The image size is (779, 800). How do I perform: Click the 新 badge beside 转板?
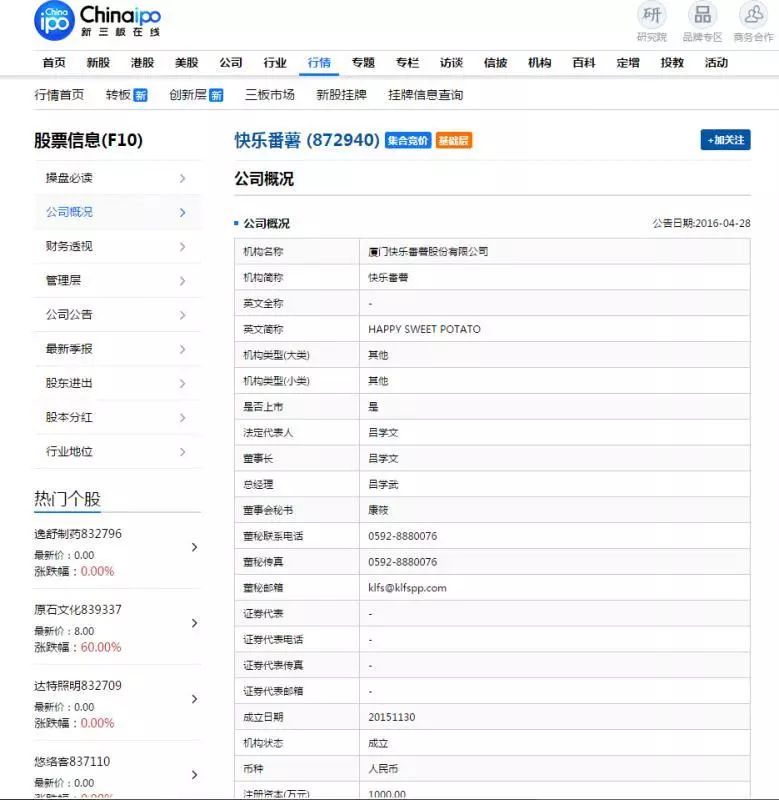(140, 95)
